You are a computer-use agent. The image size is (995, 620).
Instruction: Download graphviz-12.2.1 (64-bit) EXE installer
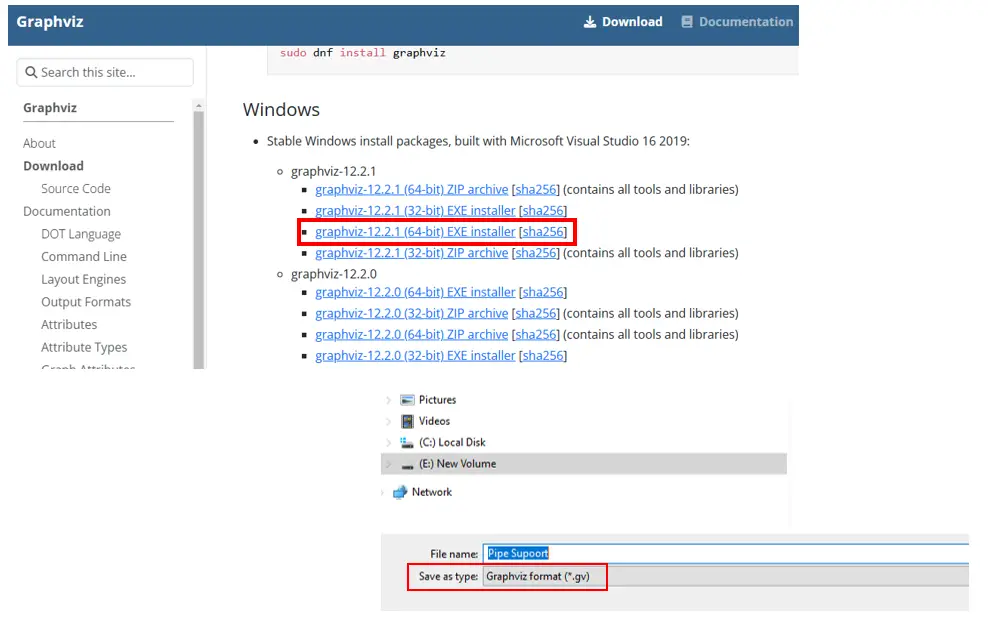tap(415, 232)
